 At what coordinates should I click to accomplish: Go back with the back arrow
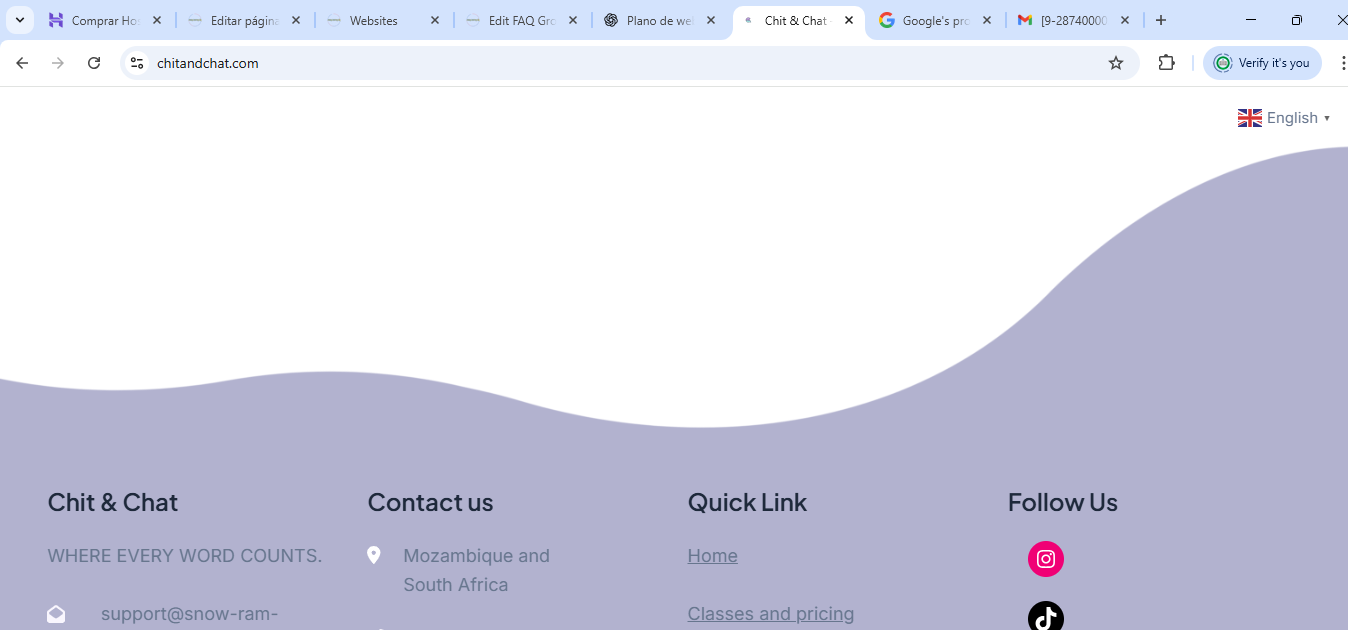pyautogui.click(x=22, y=63)
